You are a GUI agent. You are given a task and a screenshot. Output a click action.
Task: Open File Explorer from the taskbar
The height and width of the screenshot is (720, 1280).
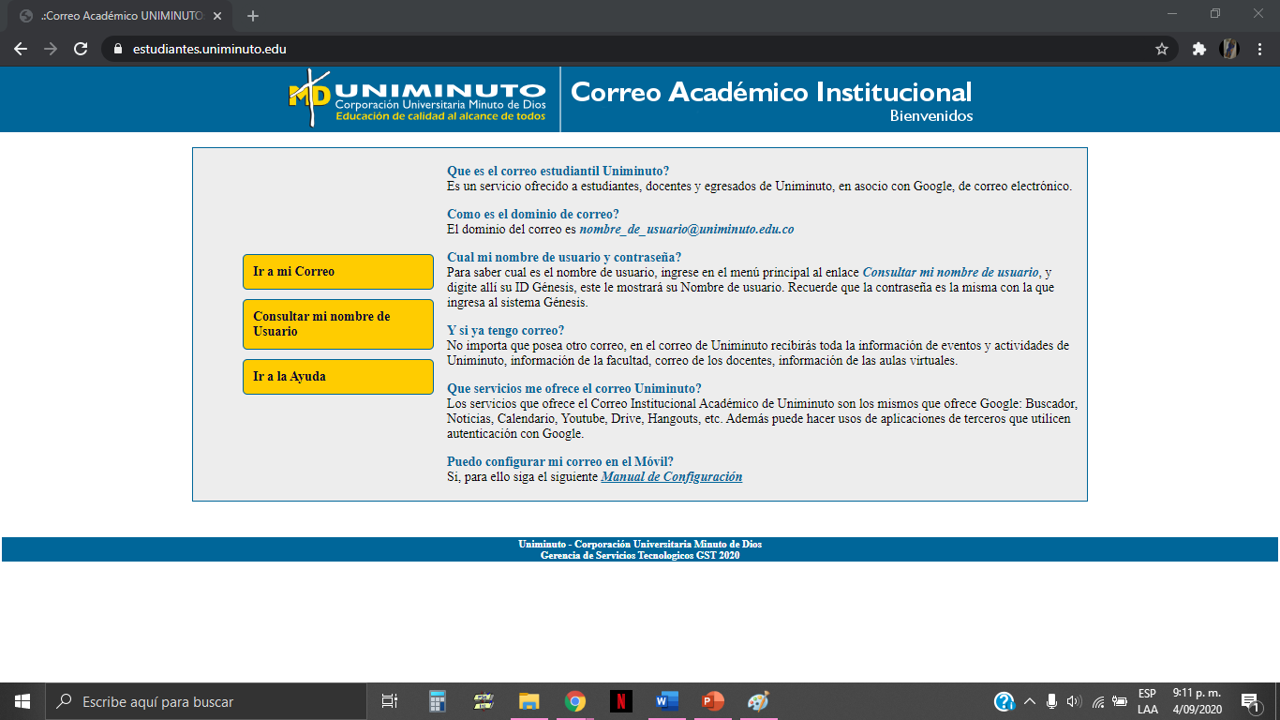point(529,701)
